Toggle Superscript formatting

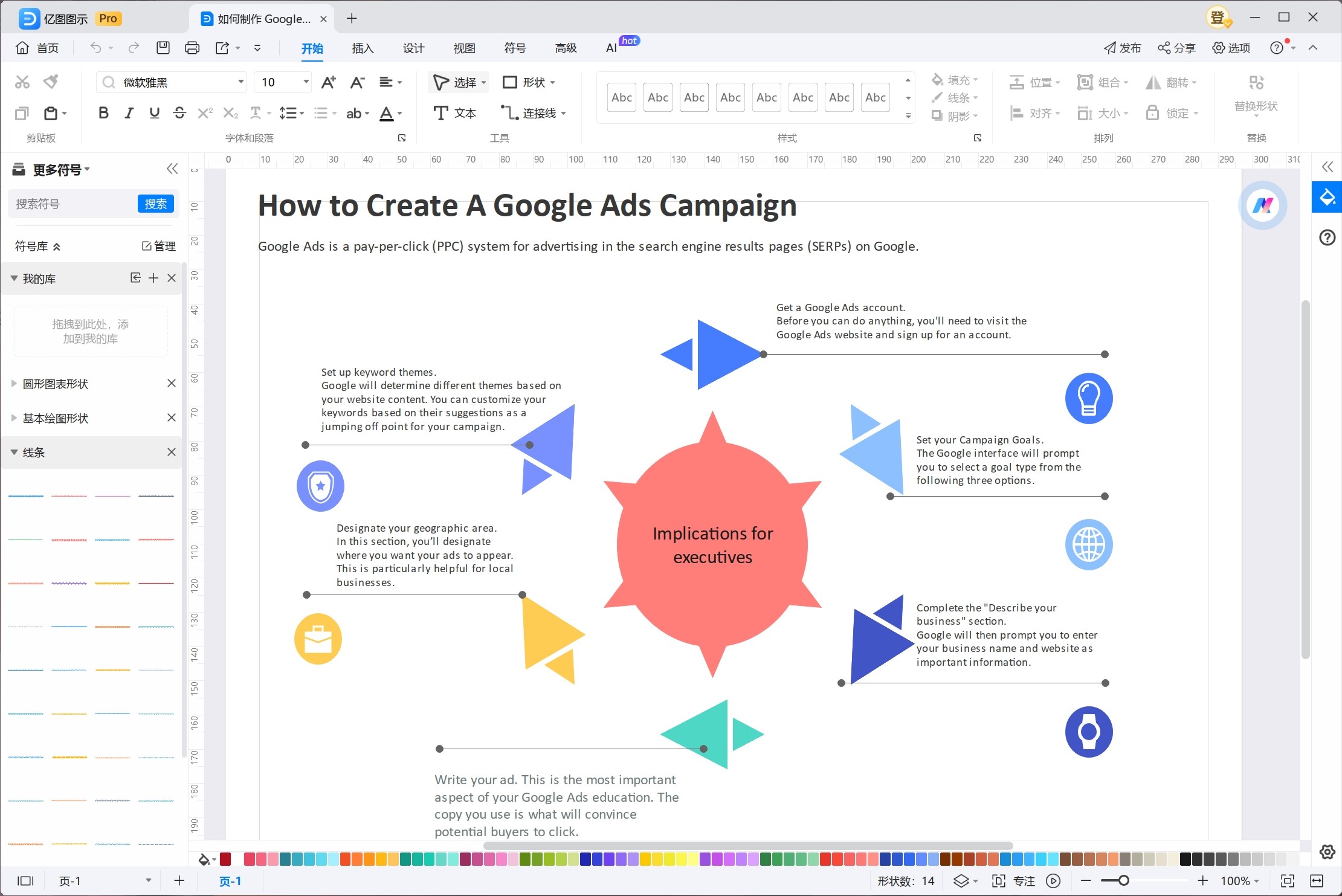pyautogui.click(x=205, y=113)
